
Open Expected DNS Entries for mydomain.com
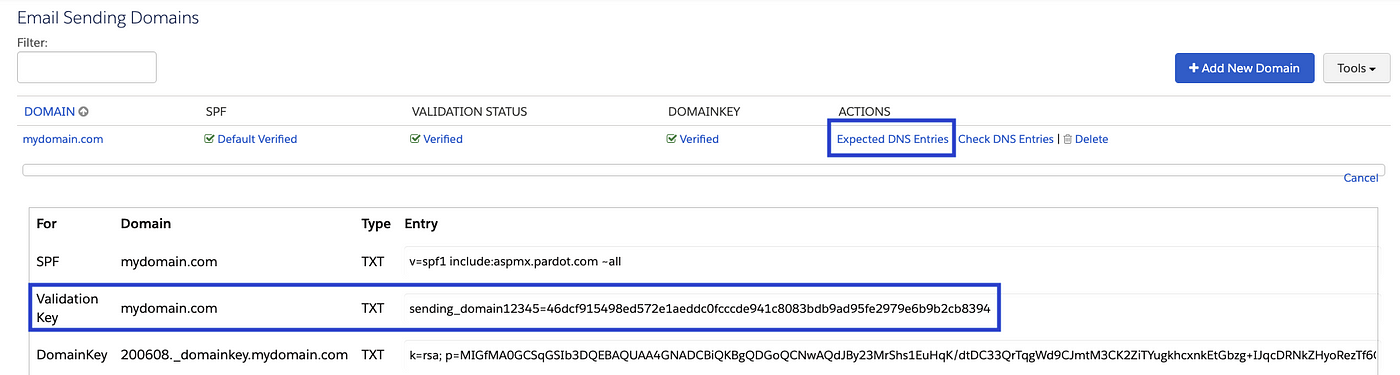click(892, 139)
